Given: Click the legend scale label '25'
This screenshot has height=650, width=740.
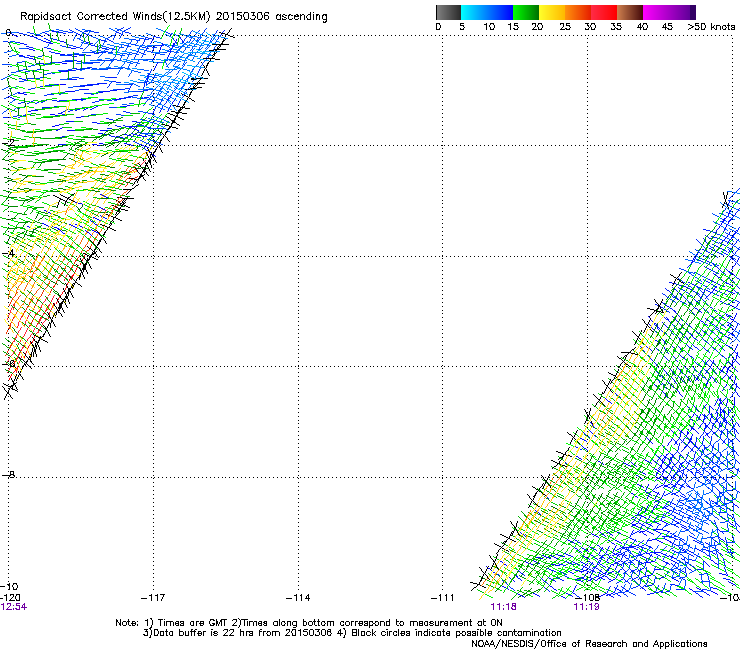Looking at the screenshot, I should (x=565, y=27).
